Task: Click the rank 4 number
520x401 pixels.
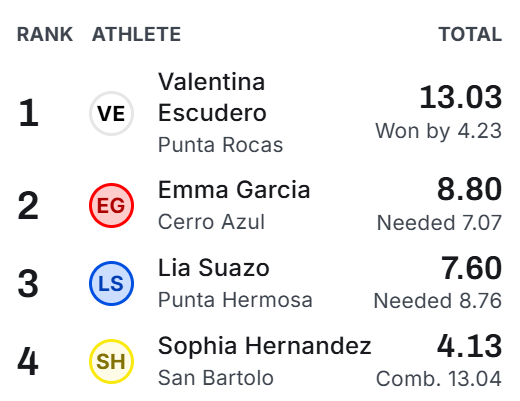Action: tap(28, 361)
